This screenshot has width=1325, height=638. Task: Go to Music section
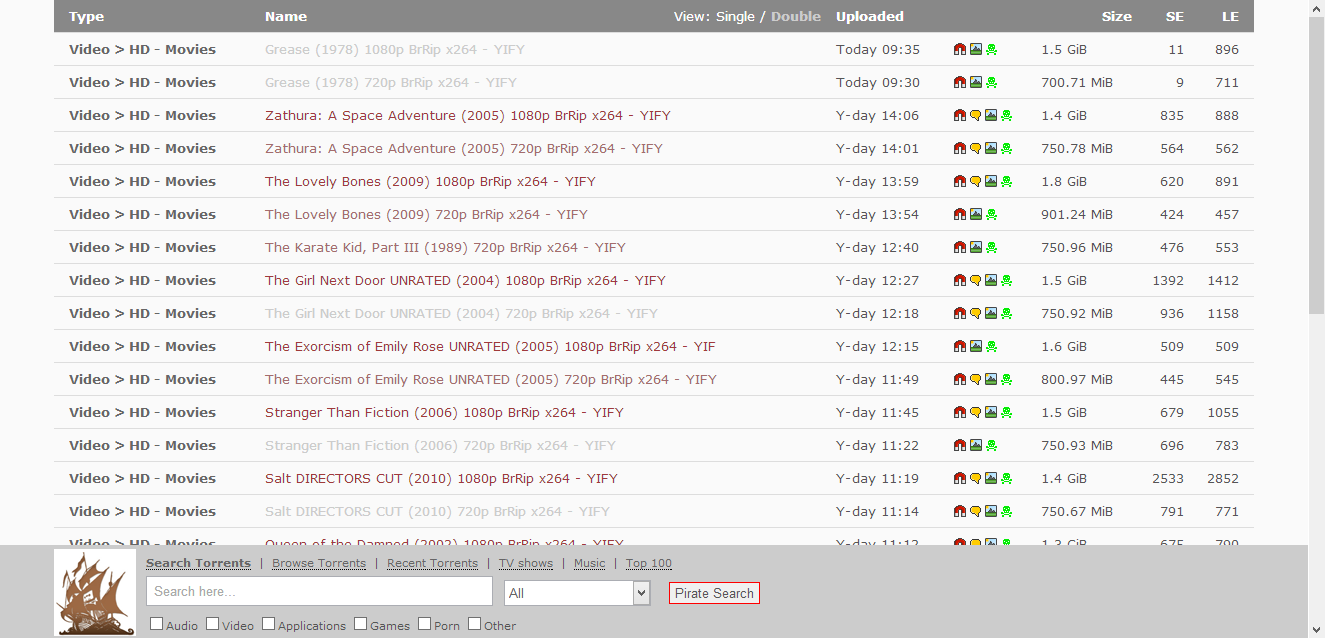[x=589, y=563]
